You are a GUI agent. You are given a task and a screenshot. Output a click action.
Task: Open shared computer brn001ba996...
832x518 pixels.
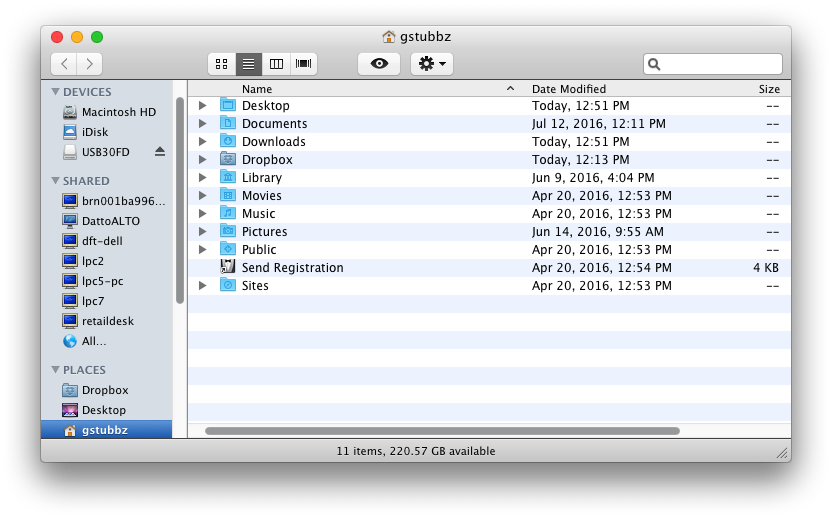(x=114, y=201)
